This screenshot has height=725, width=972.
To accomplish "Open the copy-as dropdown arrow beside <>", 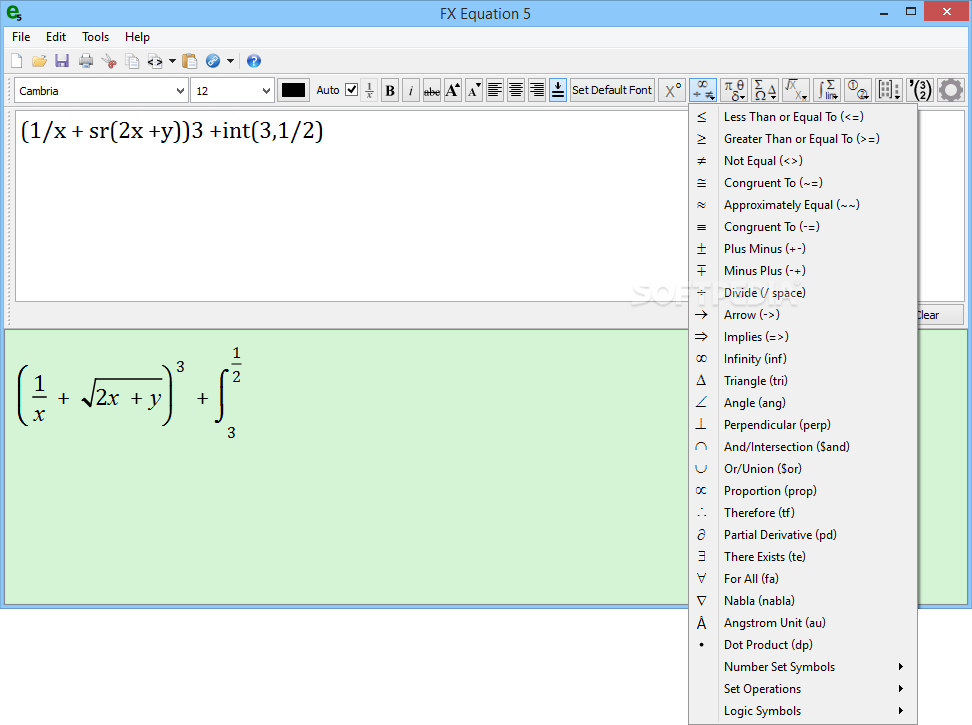I will (172, 61).
